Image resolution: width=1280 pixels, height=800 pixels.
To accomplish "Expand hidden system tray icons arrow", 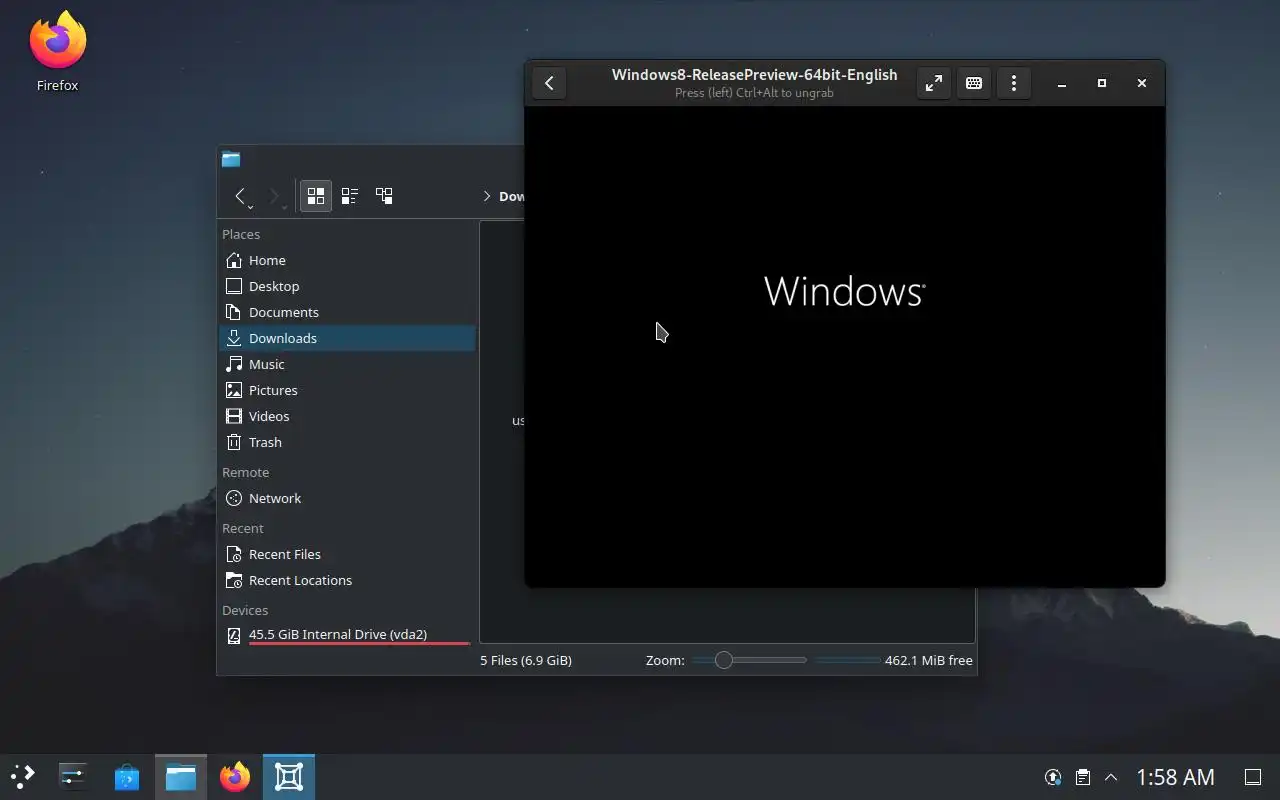I will (x=1111, y=777).
